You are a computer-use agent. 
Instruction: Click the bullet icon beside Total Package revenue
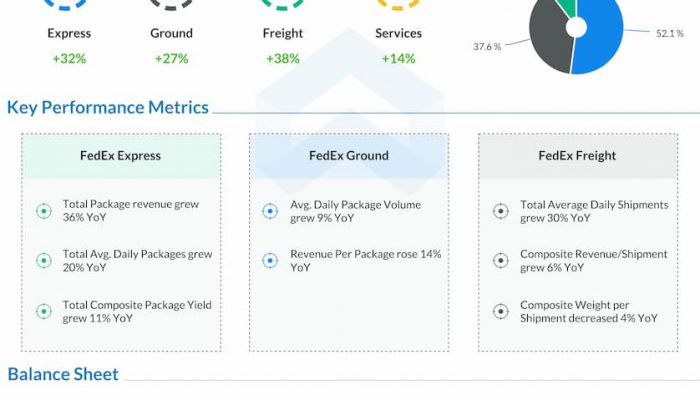[x=43, y=211]
